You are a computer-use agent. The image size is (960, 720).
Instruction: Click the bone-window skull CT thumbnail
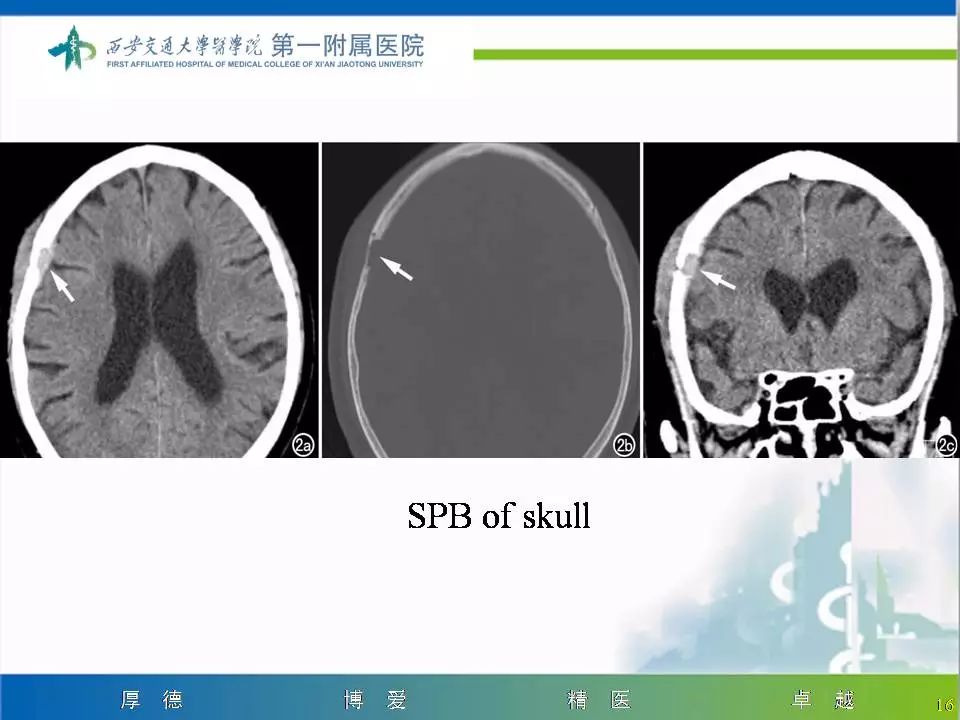[483, 300]
